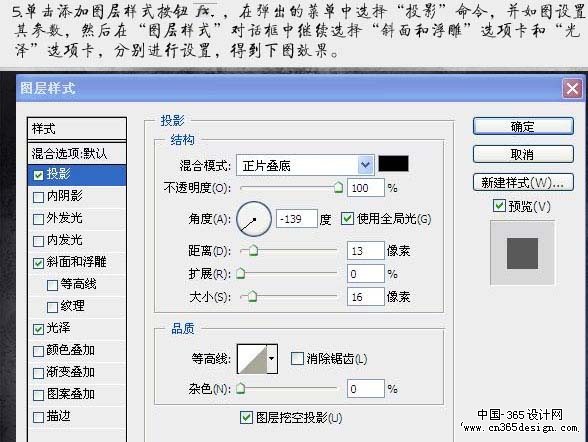Enable the 内阴影 checkbox

click(x=38, y=197)
